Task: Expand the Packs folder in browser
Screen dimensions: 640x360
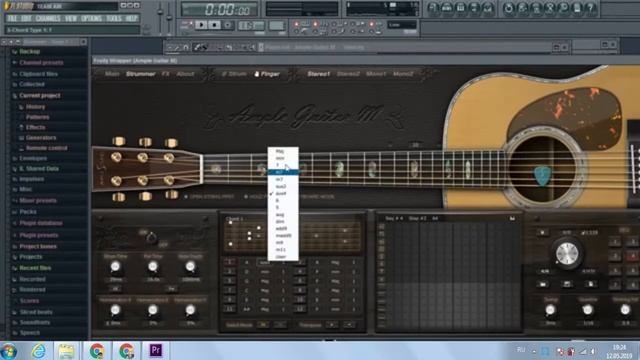Action: pyautogui.click(x=28, y=212)
